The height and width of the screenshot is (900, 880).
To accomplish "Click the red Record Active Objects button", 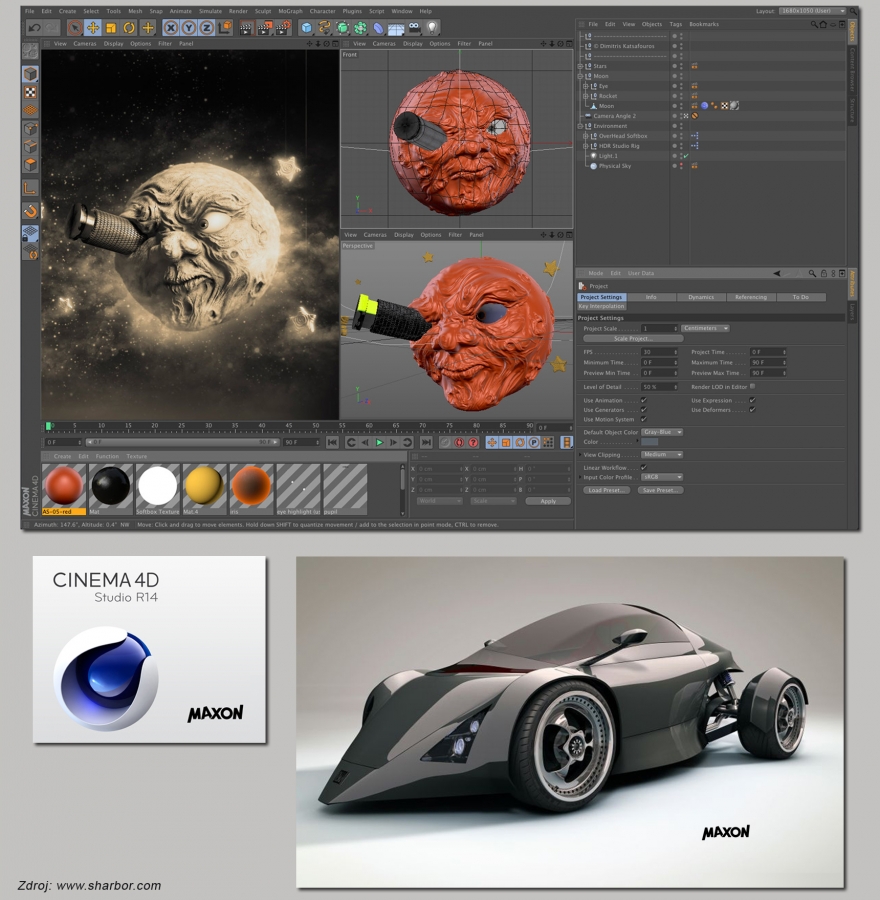I will (445, 443).
